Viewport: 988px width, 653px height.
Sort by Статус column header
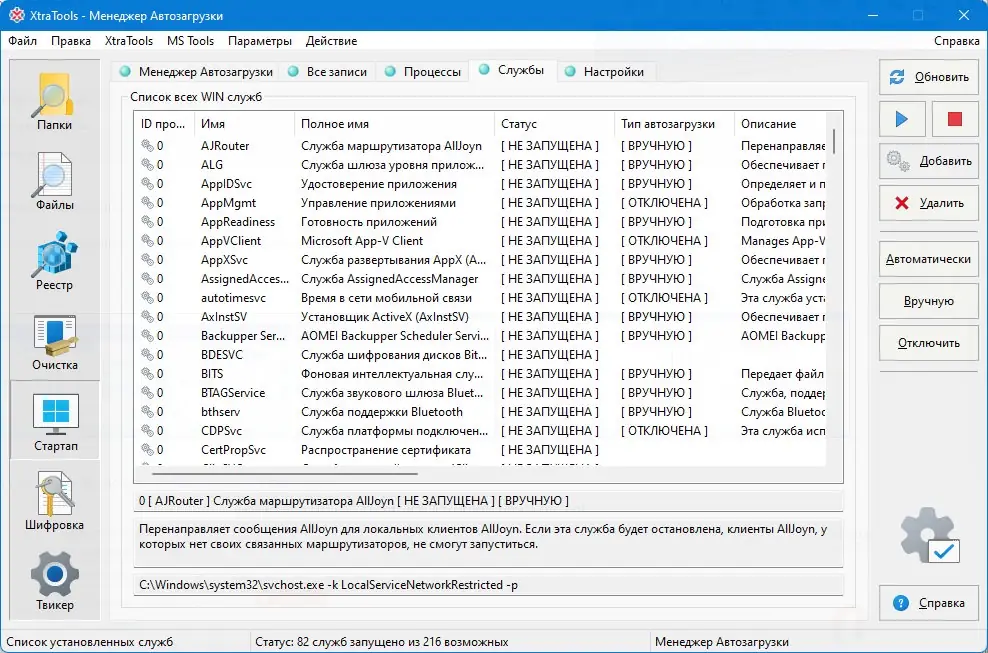[554, 124]
